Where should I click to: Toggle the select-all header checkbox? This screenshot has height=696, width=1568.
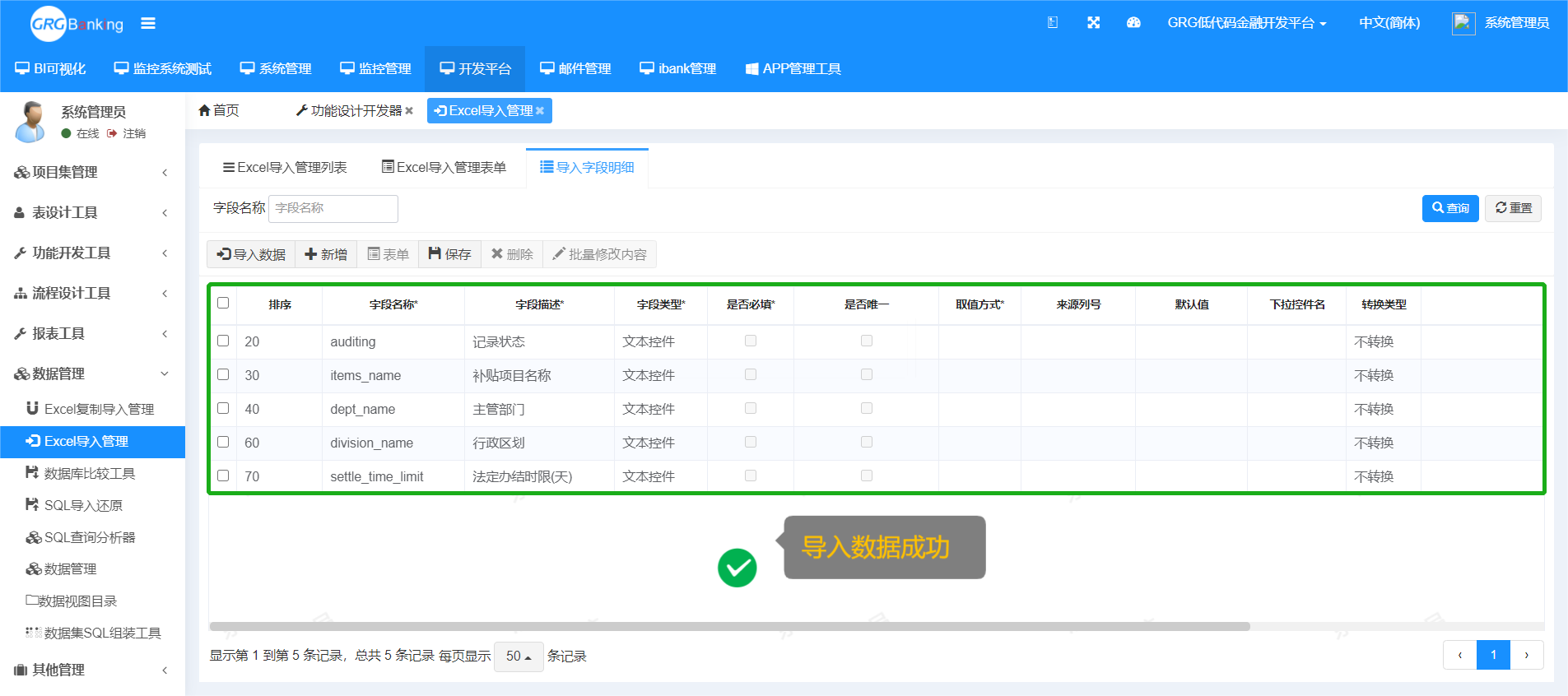click(223, 303)
